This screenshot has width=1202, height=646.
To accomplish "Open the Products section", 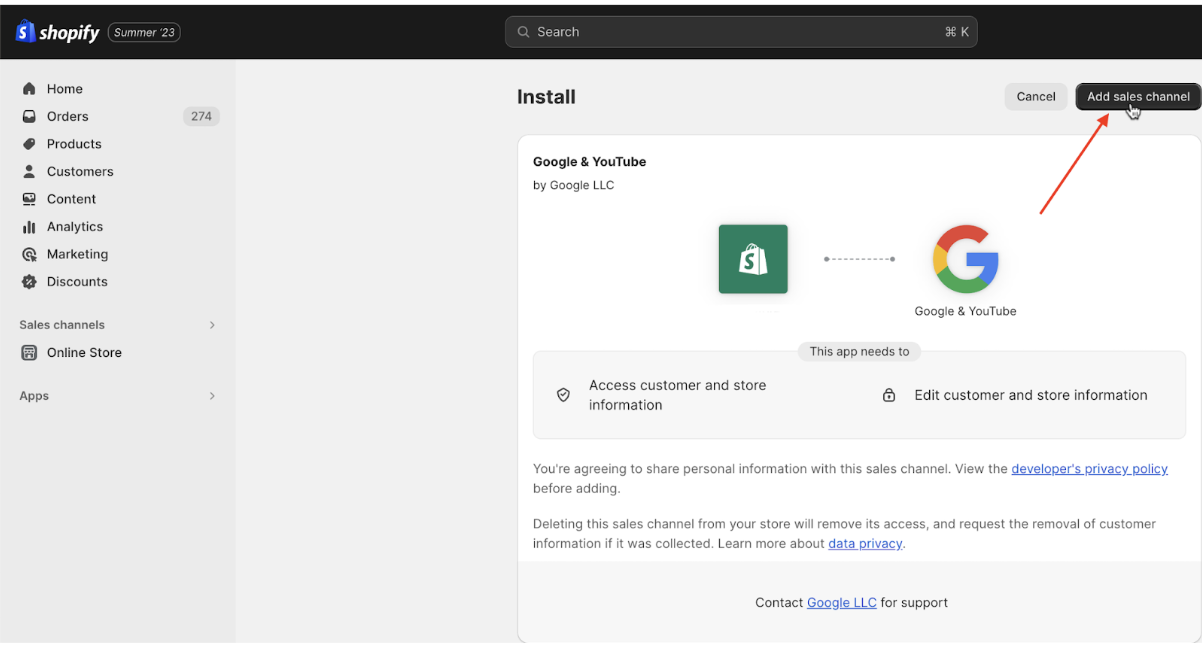I will point(74,144).
